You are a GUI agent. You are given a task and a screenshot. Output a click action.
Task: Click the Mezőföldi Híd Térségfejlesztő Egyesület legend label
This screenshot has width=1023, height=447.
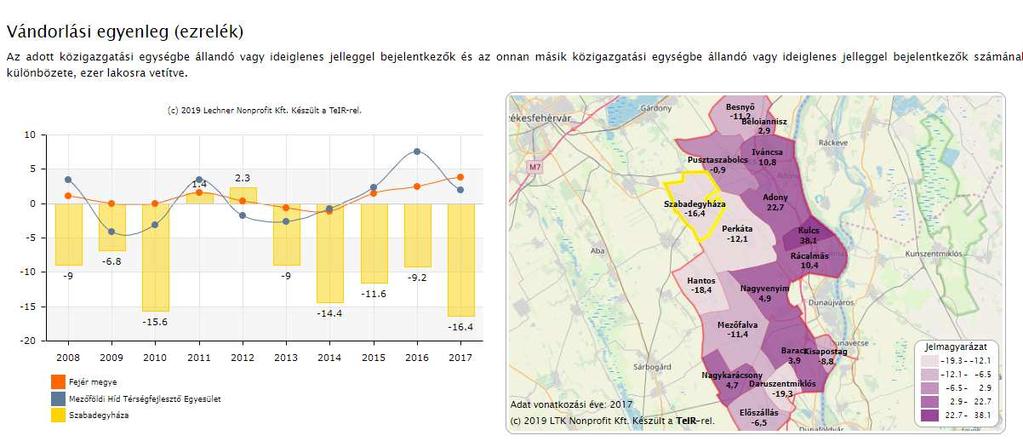pyautogui.click(x=145, y=399)
